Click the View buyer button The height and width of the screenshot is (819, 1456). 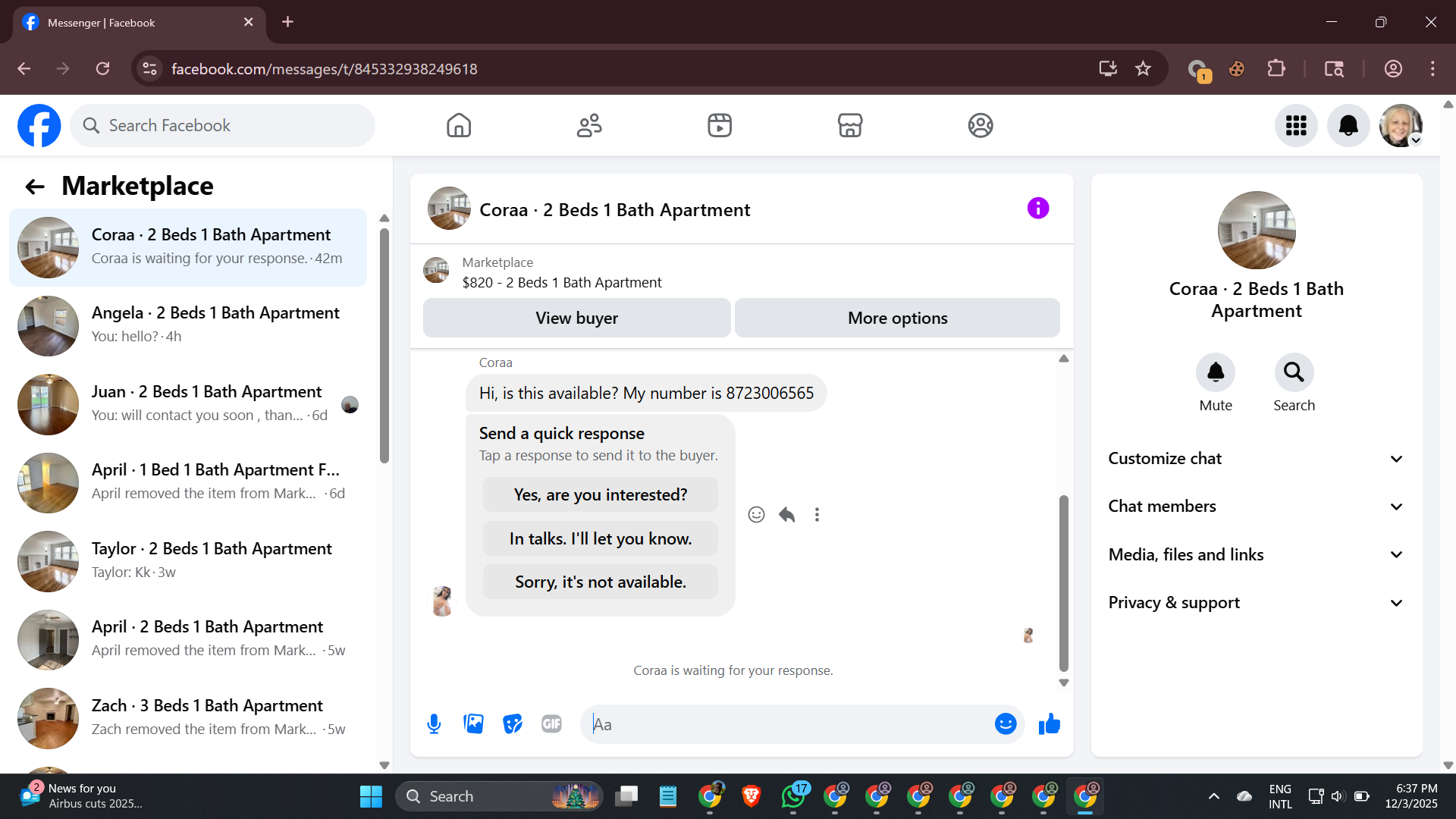point(577,318)
